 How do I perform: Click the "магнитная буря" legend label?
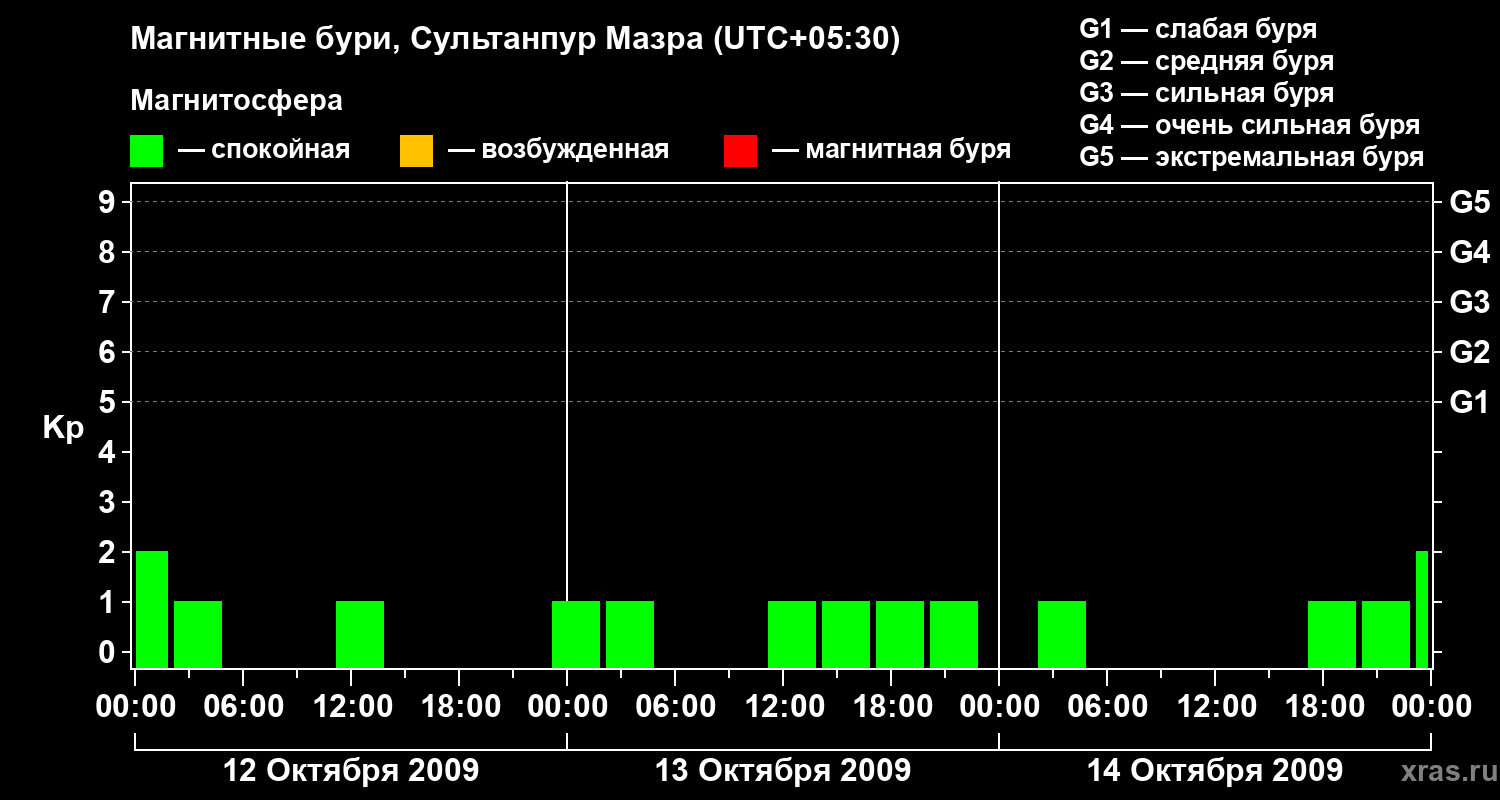908,151
